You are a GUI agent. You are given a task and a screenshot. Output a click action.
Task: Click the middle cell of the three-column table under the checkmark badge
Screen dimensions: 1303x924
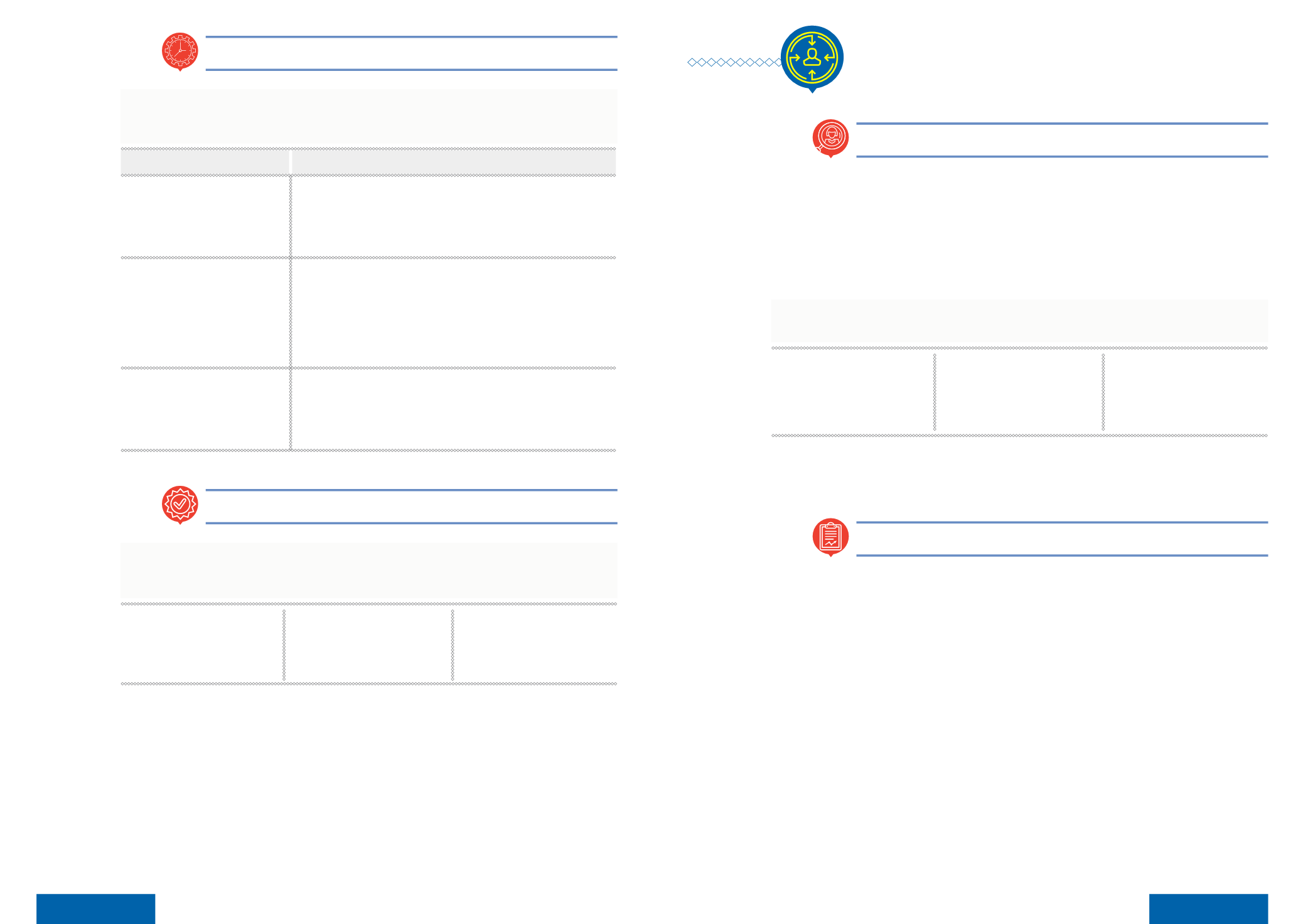[368, 644]
